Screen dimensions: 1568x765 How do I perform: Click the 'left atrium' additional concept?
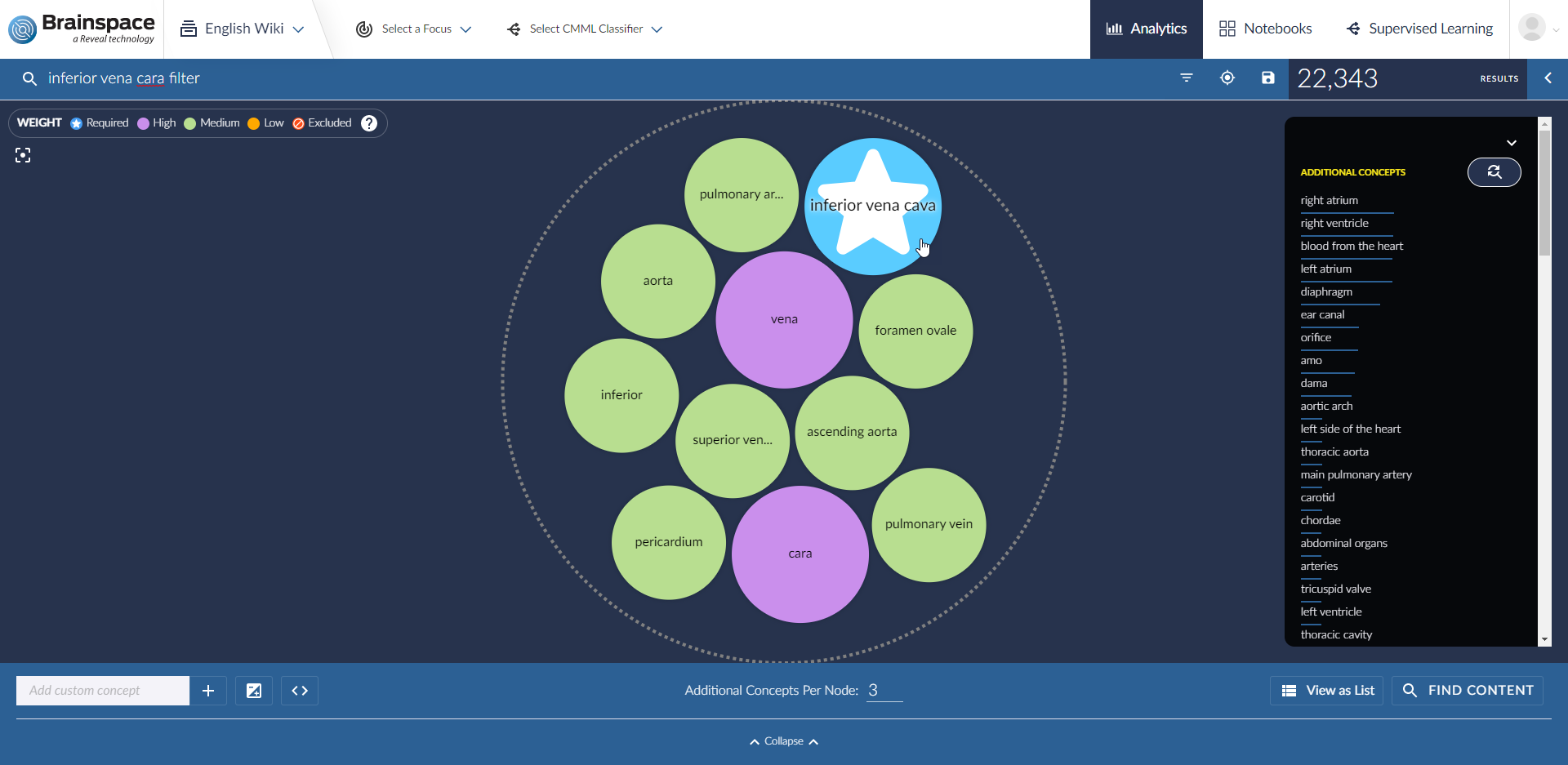click(1326, 269)
